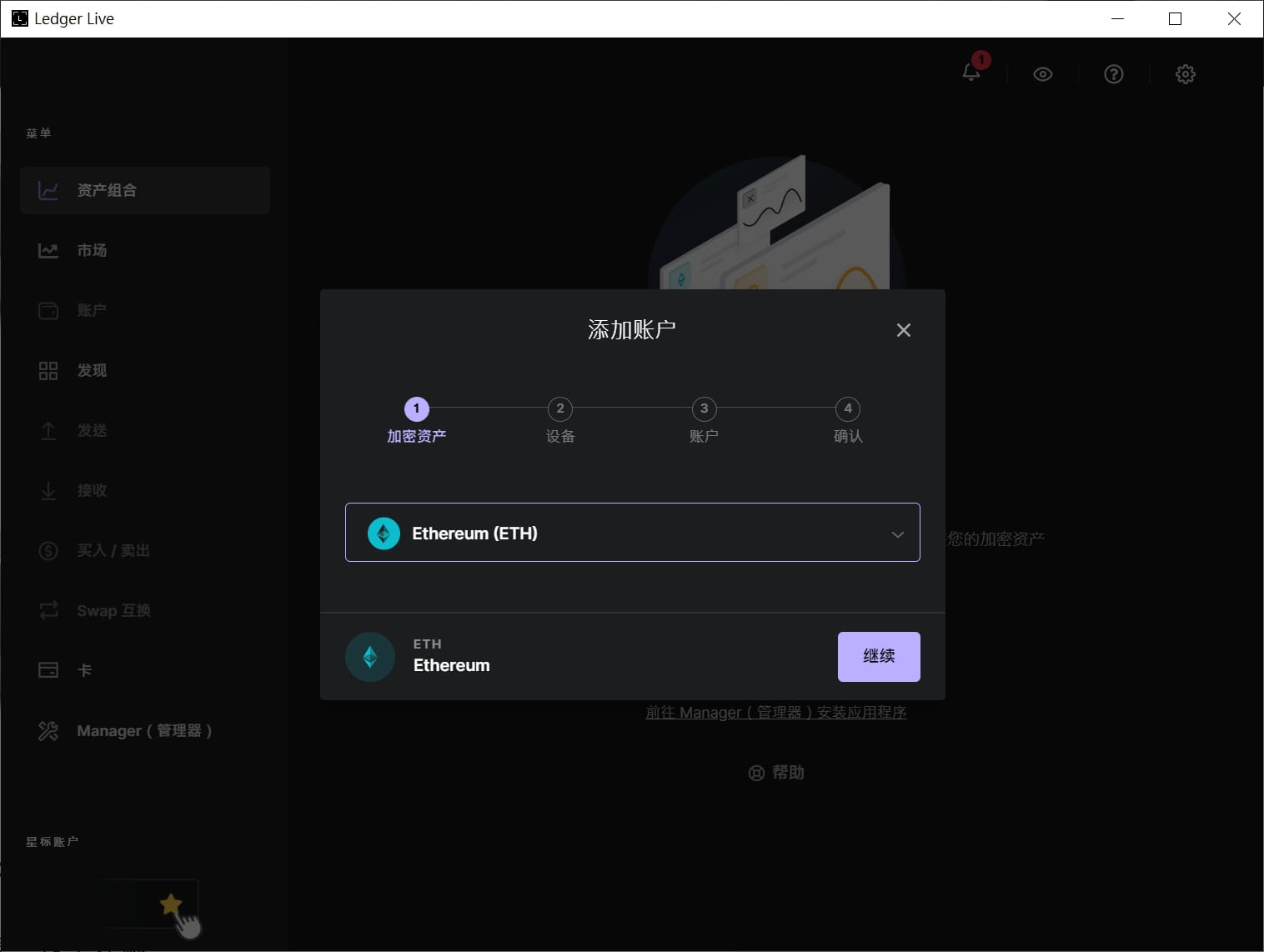1264x952 pixels.
Task: Close the 添加账户 dialog
Action: tap(903, 330)
